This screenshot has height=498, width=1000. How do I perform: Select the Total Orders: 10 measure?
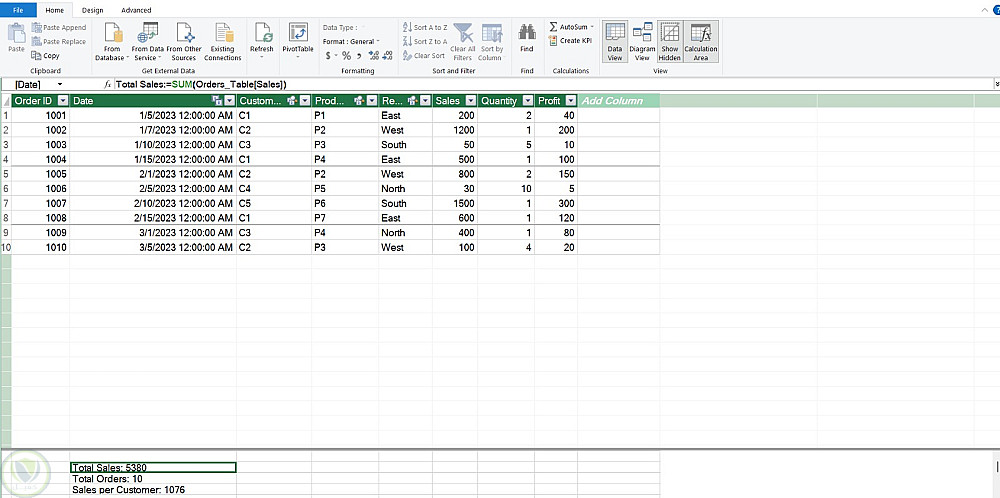153,479
